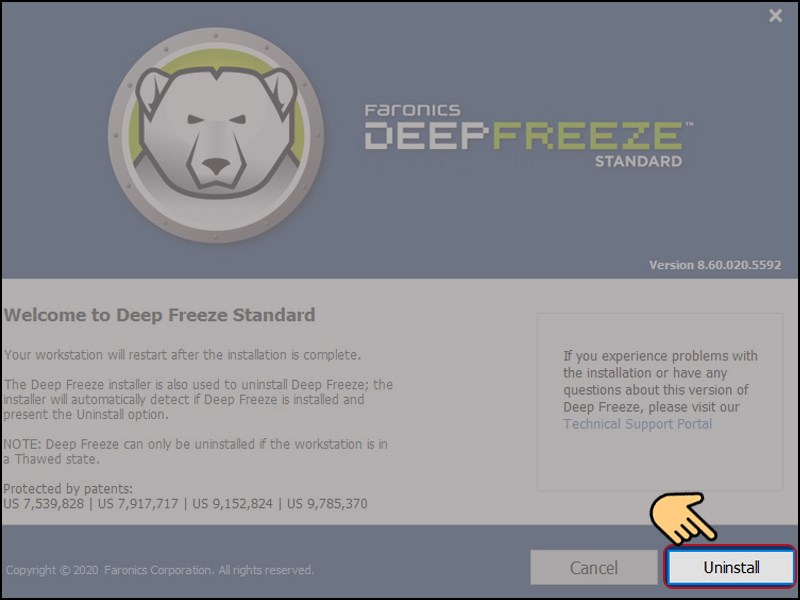Click the Faronics brand name text

pyautogui.click(x=412, y=110)
